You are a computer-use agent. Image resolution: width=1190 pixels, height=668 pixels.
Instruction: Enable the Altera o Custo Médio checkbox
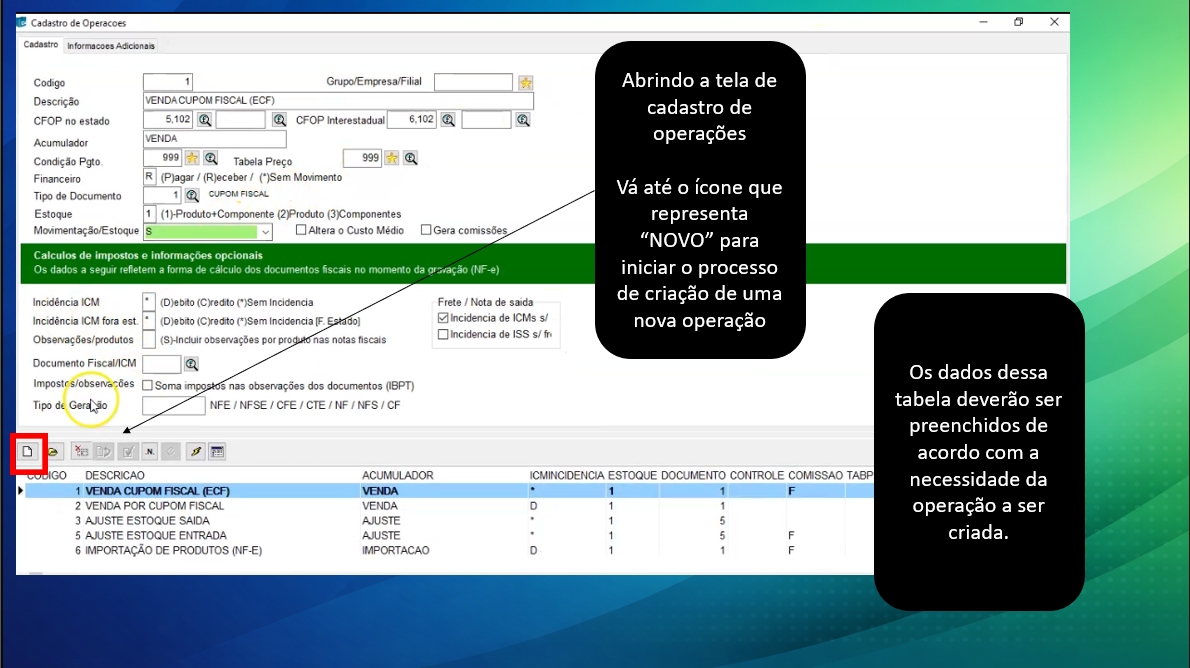tap(301, 231)
